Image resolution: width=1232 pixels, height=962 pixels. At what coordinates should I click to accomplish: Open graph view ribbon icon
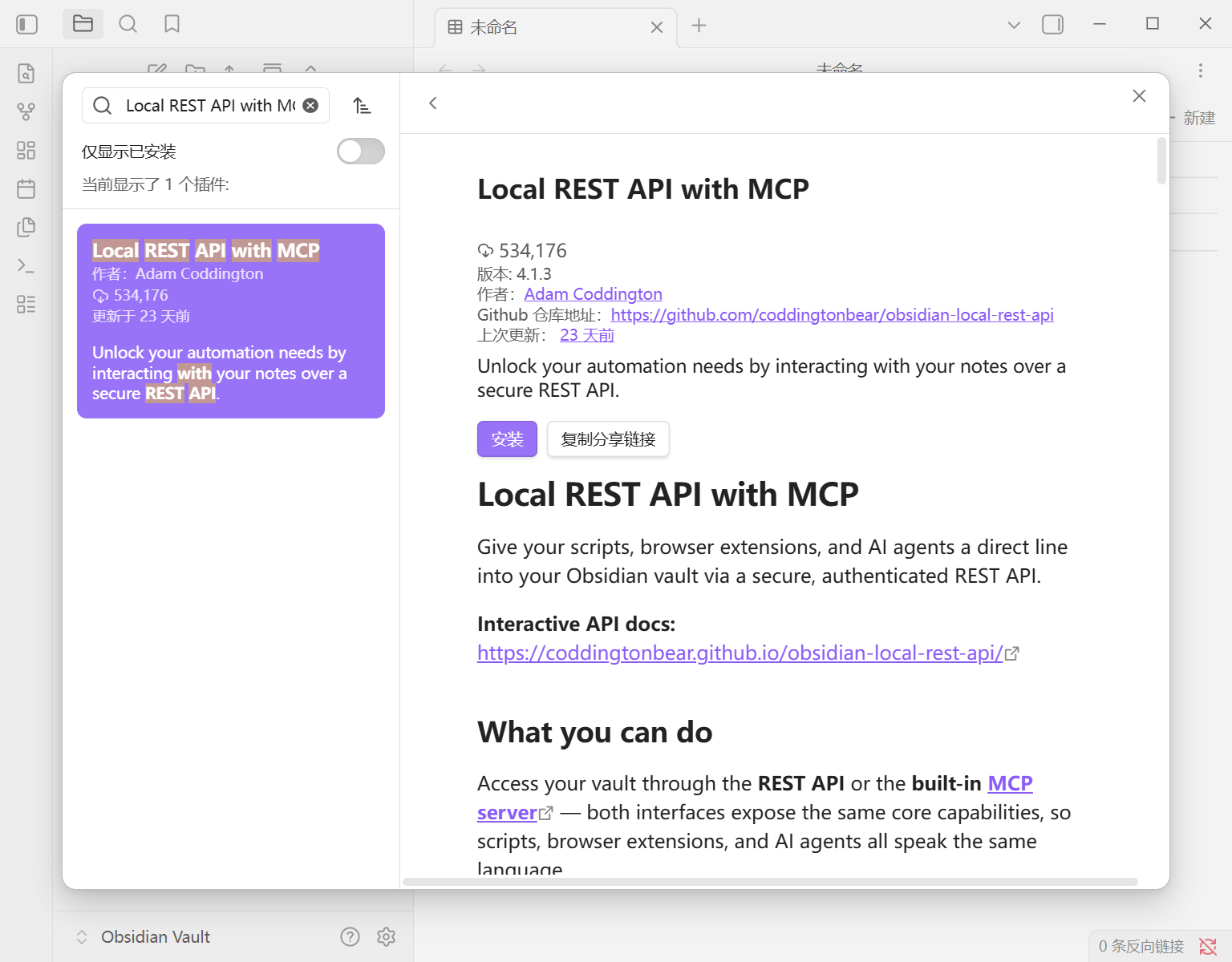click(x=26, y=111)
